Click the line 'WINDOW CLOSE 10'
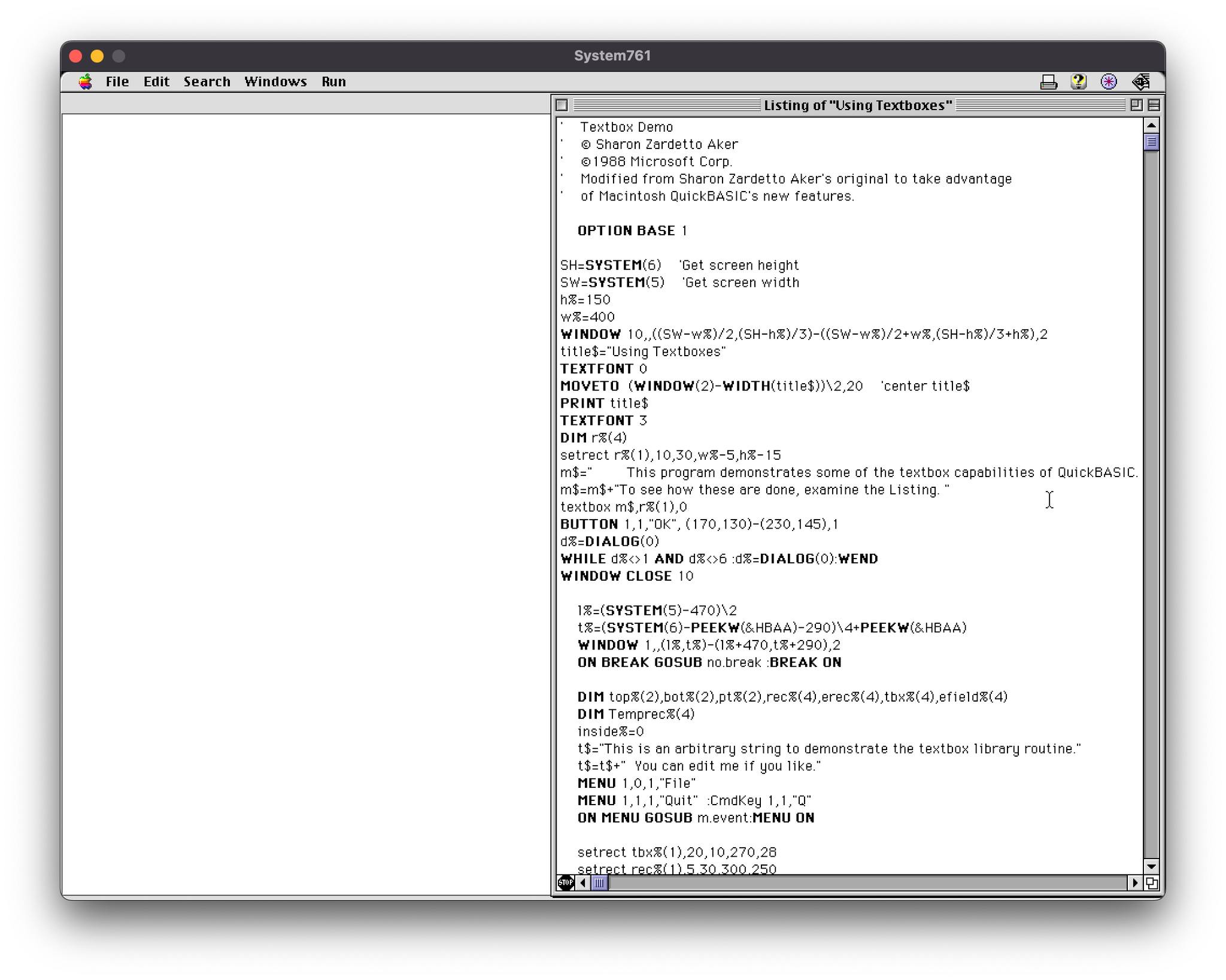The image size is (1226, 980). click(627, 576)
